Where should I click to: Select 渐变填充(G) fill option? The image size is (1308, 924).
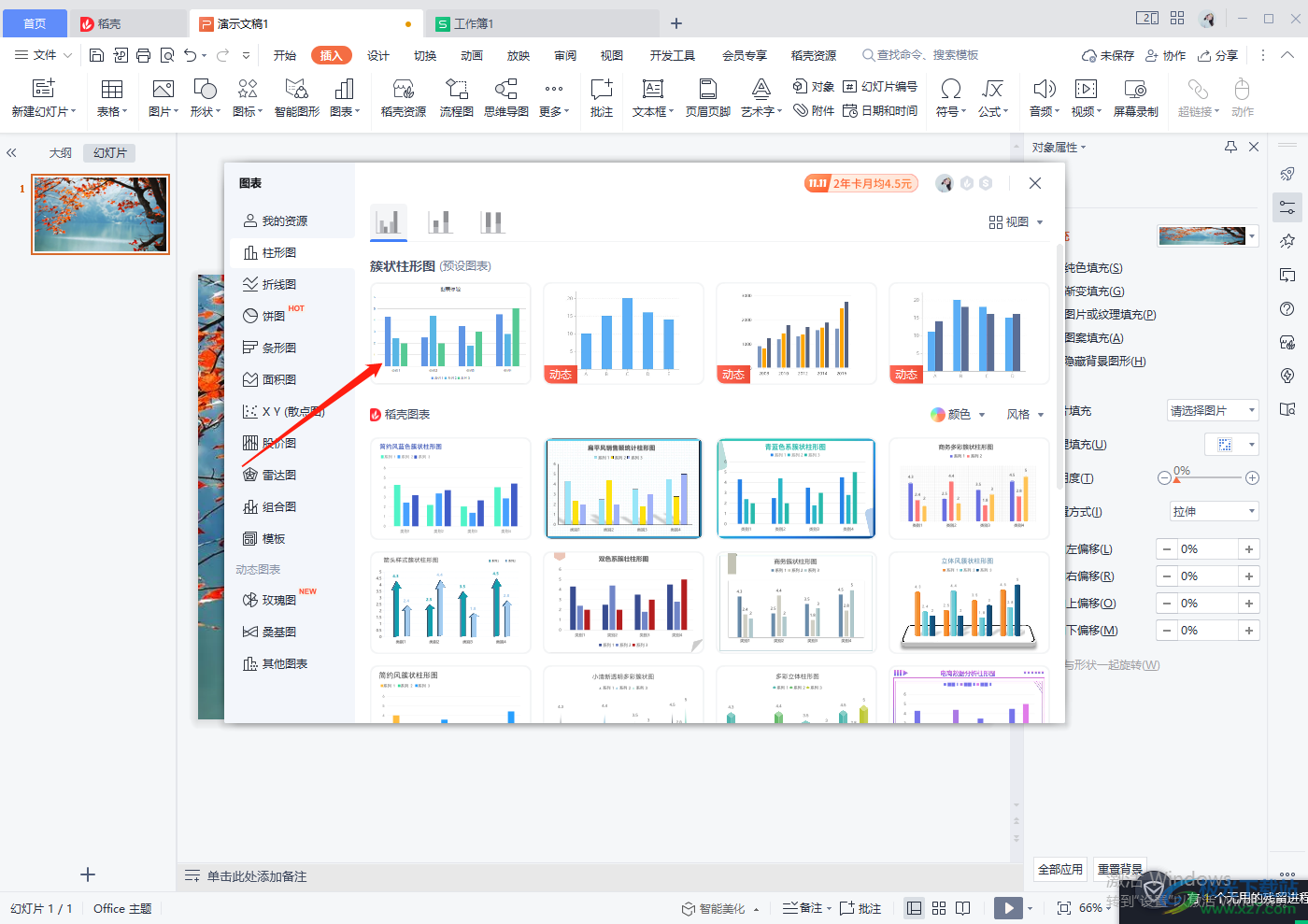[1094, 291]
